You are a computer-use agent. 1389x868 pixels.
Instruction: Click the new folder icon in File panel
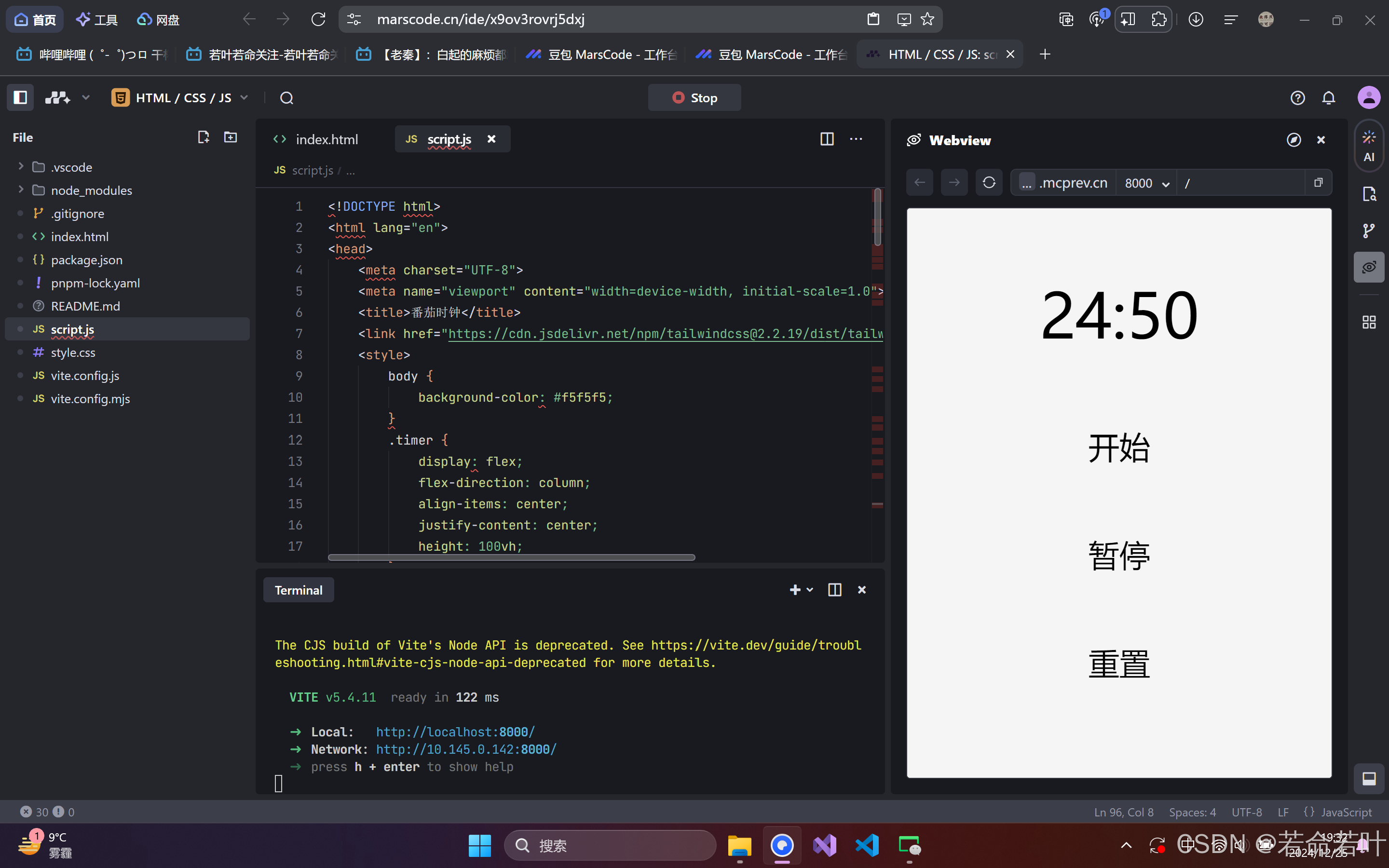coord(230,137)
